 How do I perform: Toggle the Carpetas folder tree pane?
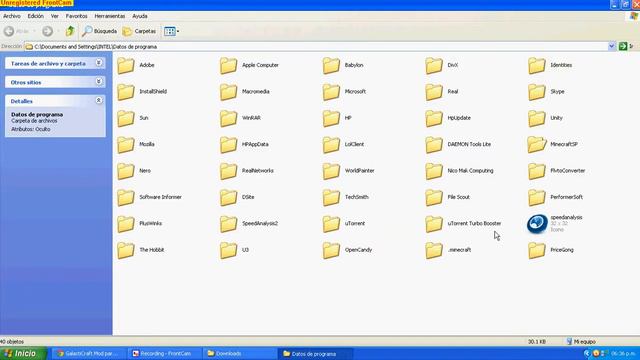[139, 31]
